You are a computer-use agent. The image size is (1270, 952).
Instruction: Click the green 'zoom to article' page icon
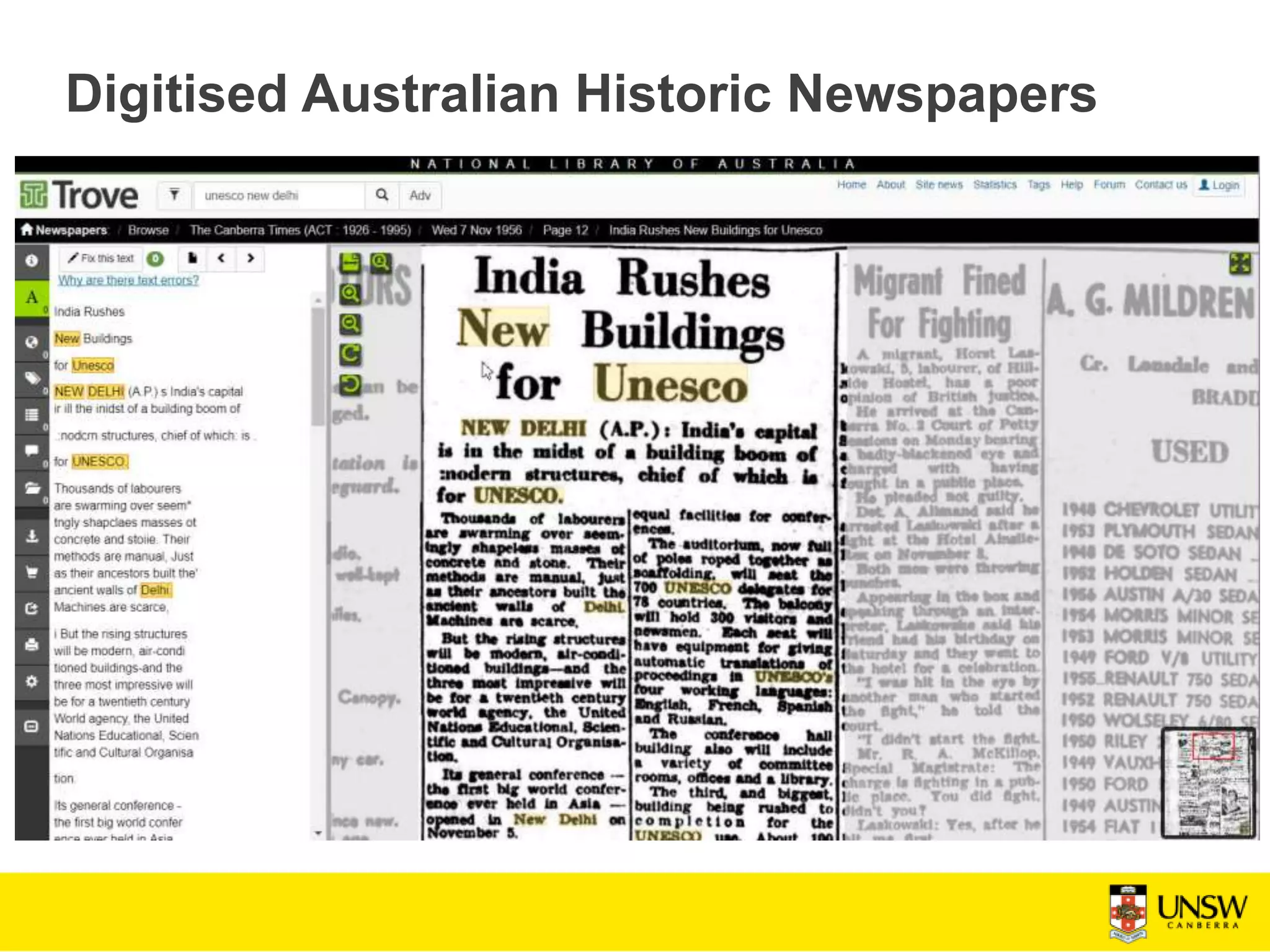350,263
